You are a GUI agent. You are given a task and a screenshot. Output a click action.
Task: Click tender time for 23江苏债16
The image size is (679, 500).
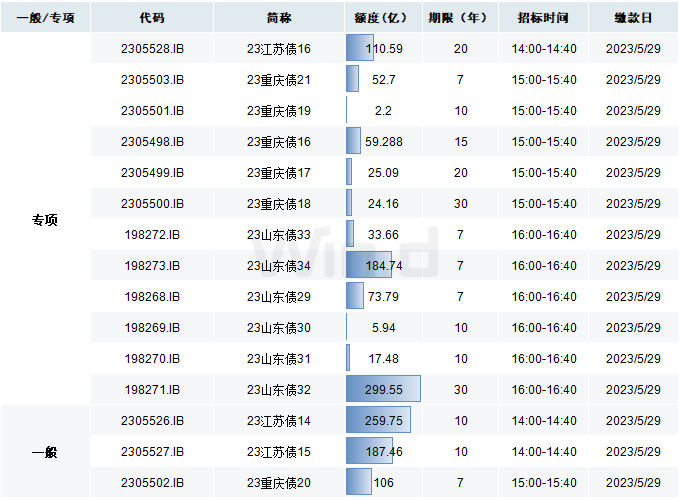(x=544, y=48)
